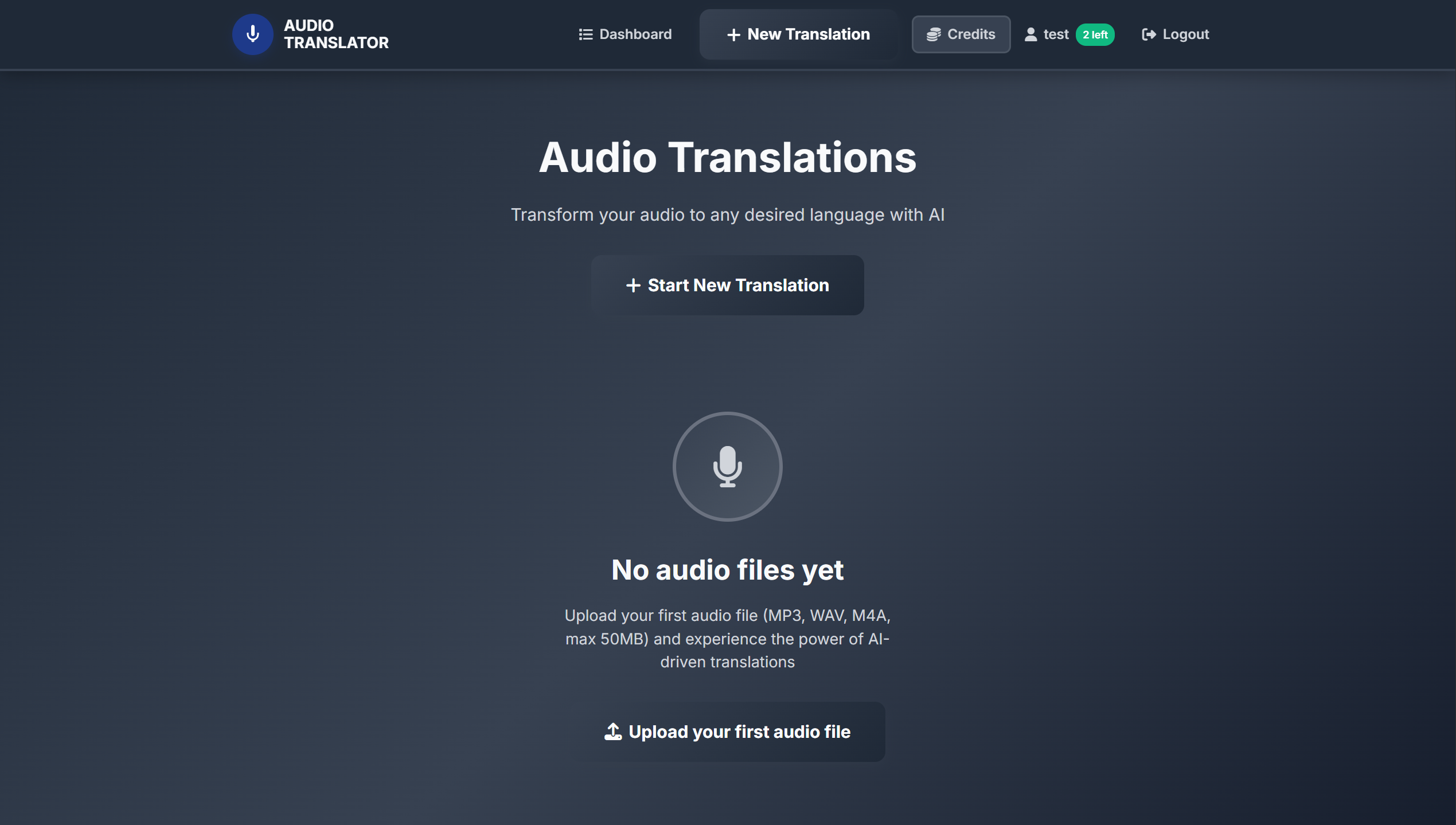Click the large microphone circle icon

pos(727,467)
